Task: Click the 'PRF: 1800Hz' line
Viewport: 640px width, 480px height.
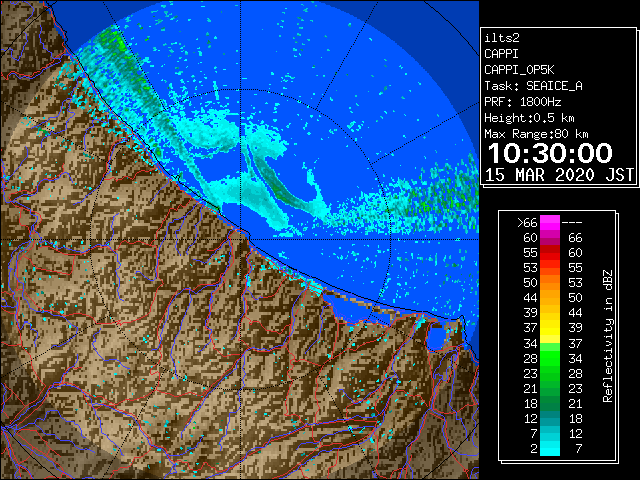Action: [522, 102]
